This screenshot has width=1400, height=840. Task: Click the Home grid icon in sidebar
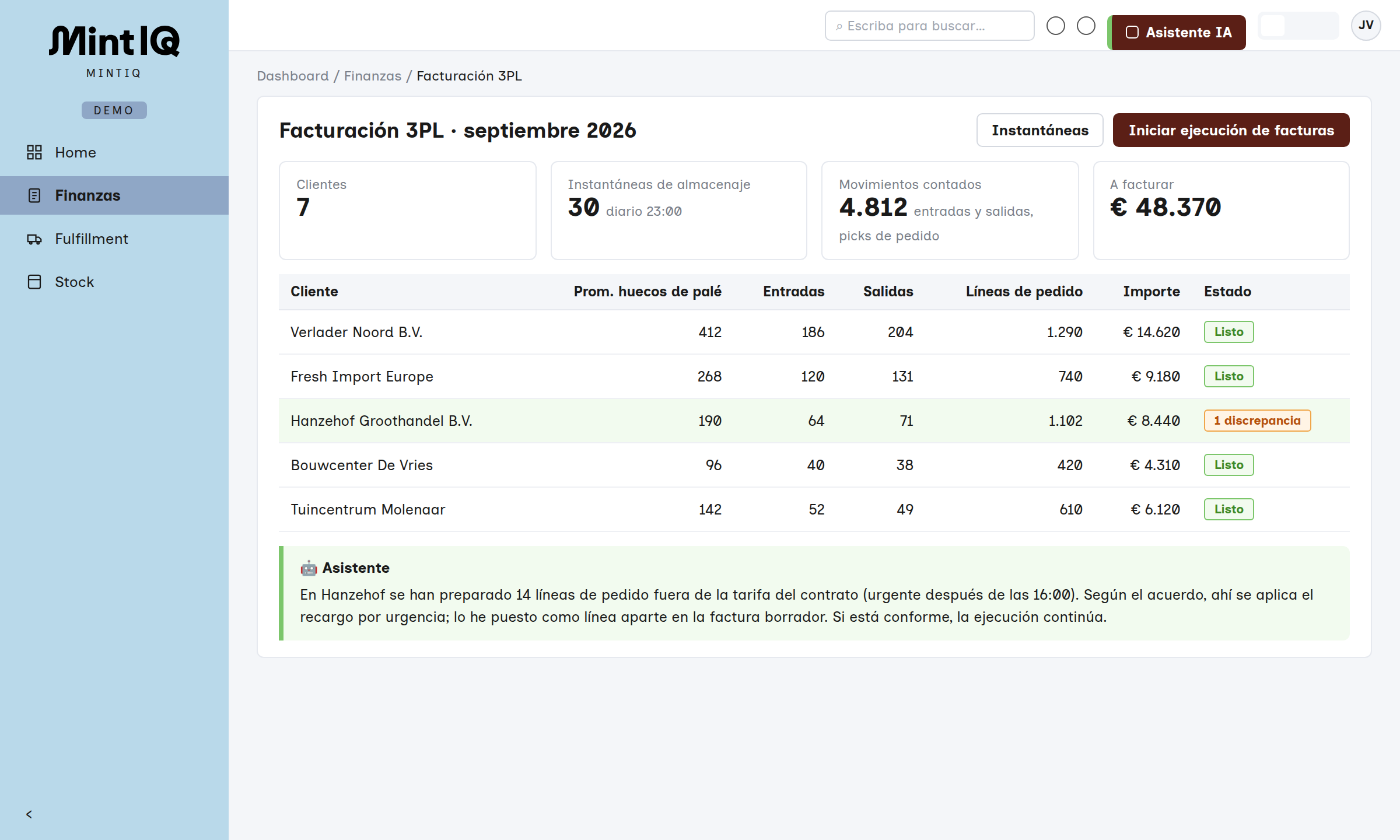[x=34, y=152]
